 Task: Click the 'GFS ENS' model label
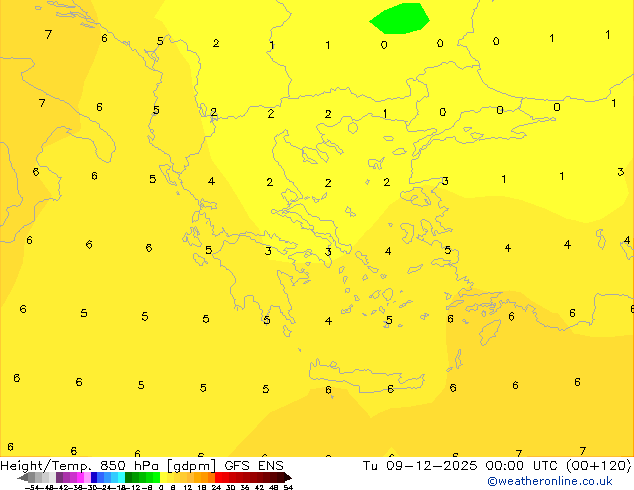click(254, 466)
